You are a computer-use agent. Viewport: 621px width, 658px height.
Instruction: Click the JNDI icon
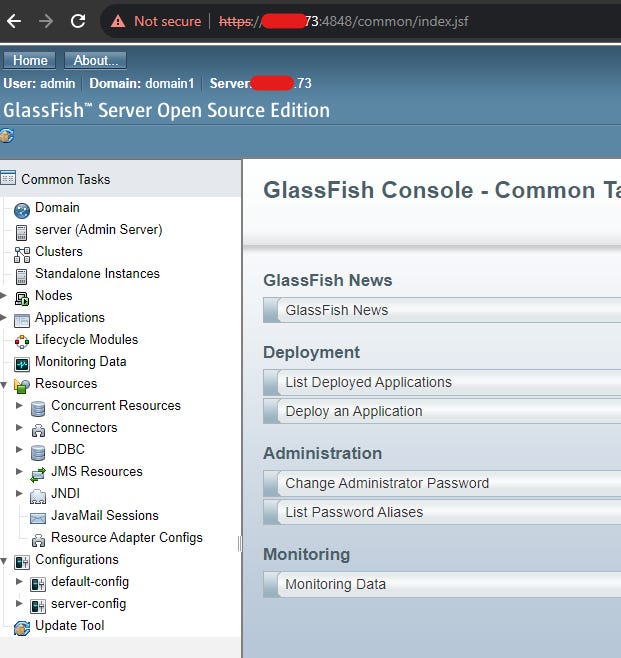click(38, 496)
